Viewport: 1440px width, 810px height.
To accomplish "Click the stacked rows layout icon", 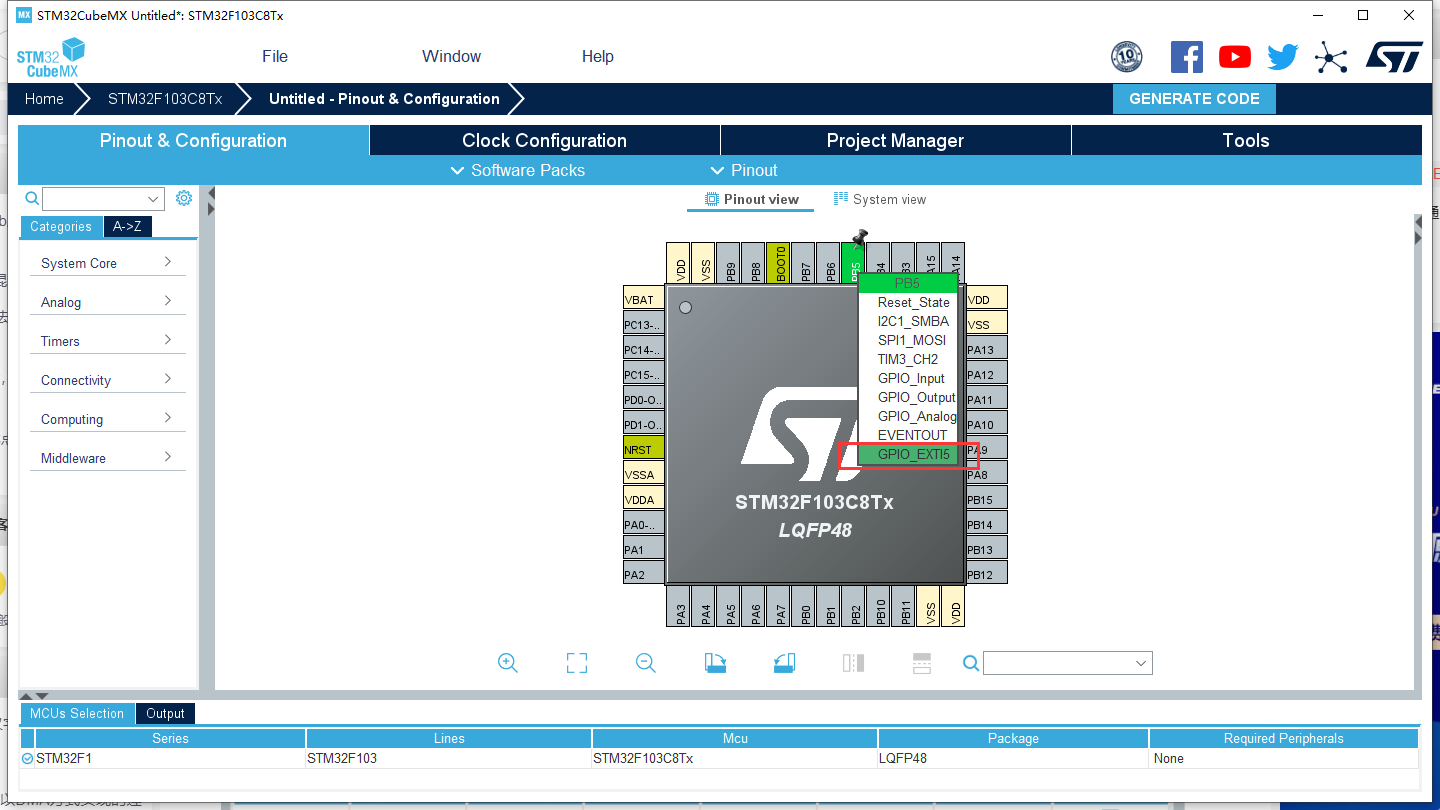I will point(922,663).
